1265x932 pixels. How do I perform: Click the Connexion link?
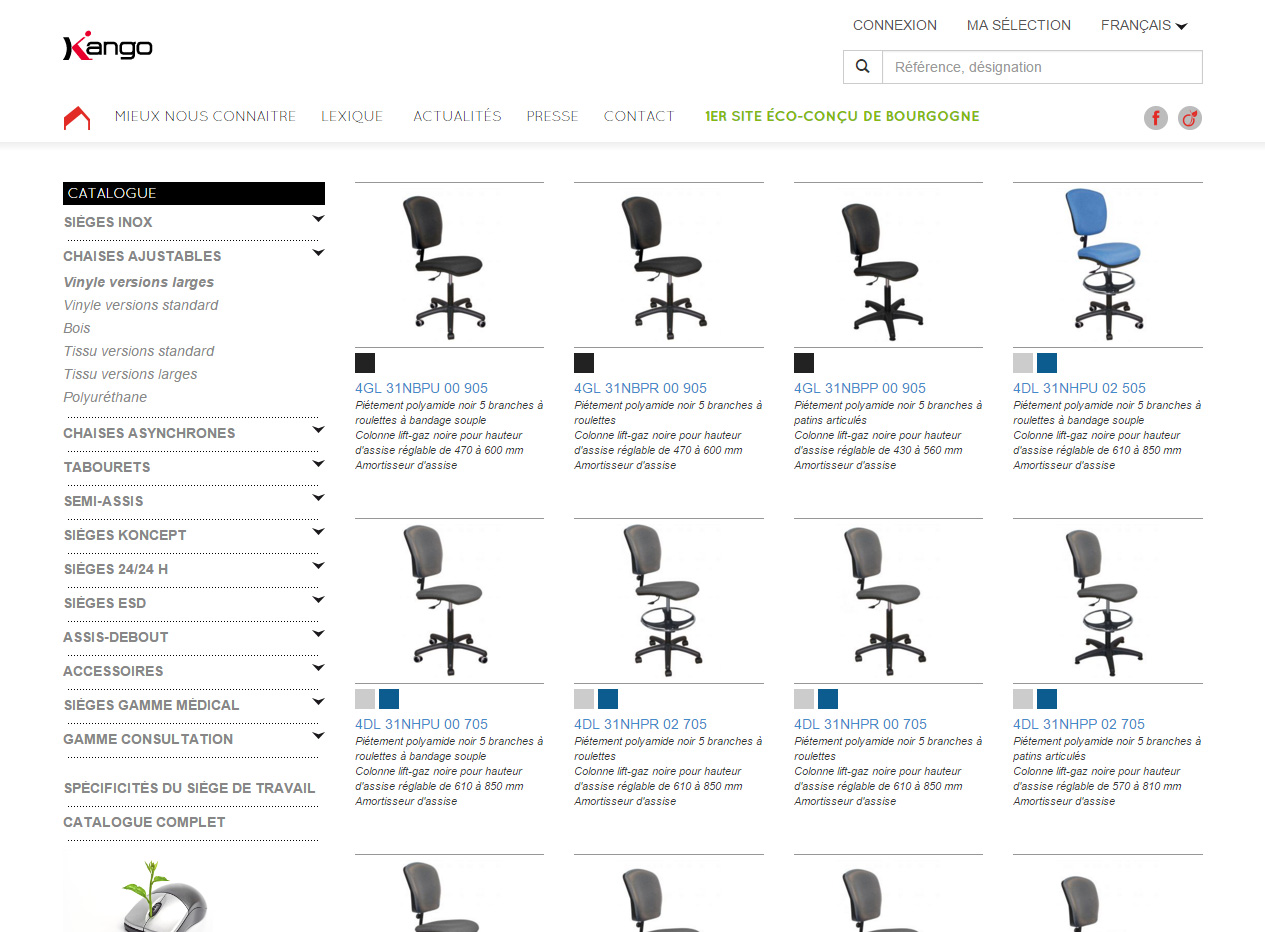(x=895, y=25)
